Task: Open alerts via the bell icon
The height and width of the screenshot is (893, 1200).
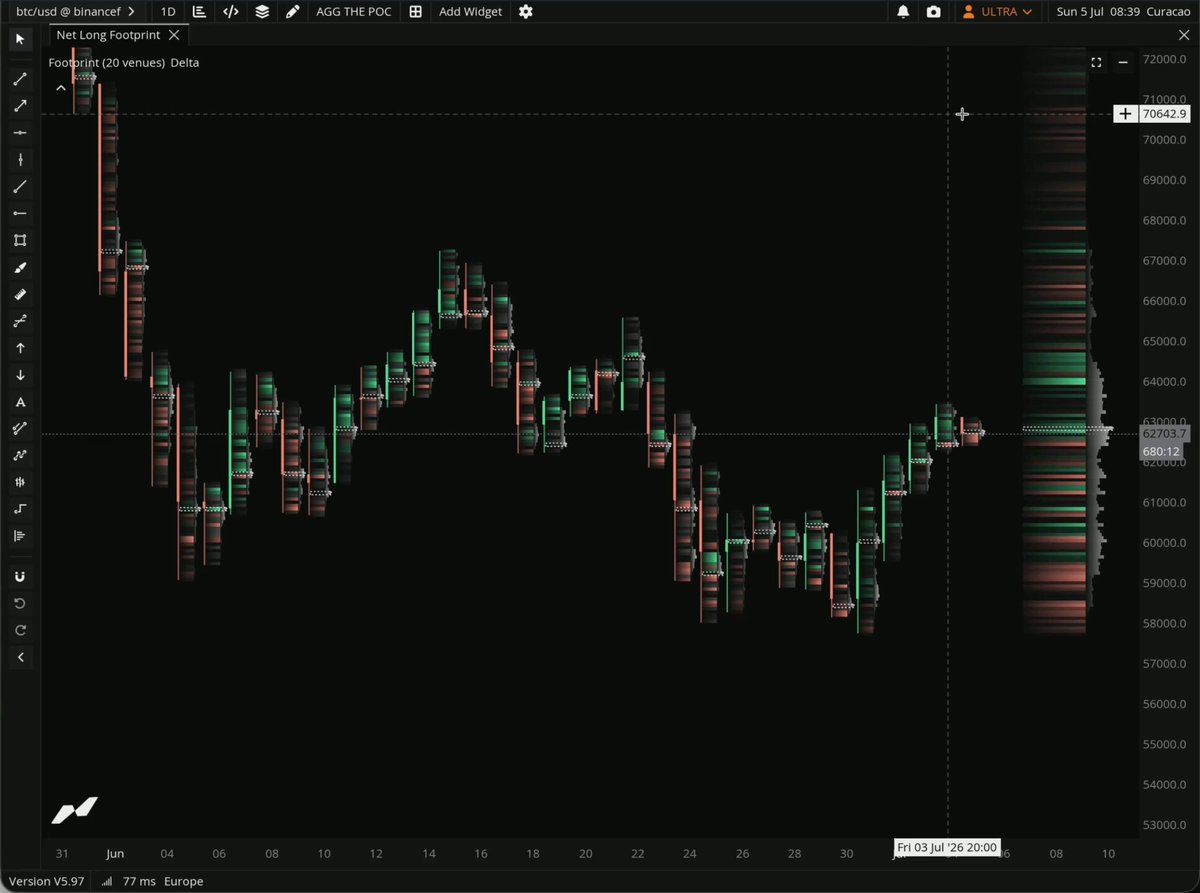Action: pos(903,12)
